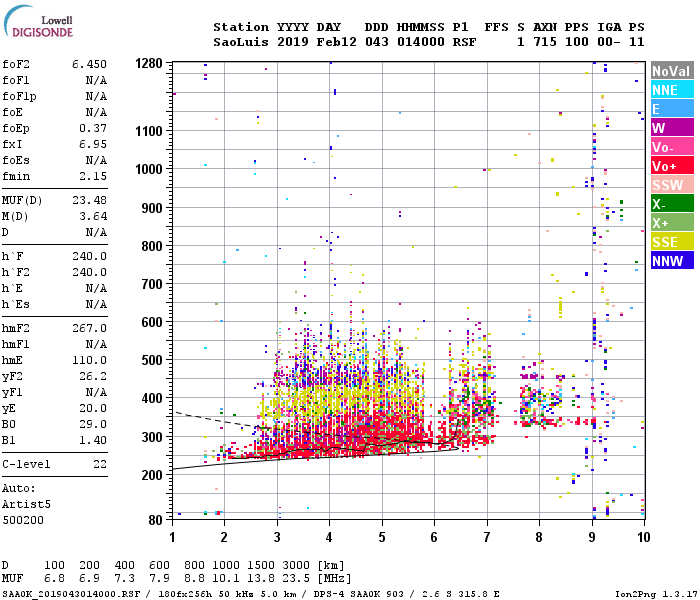Click the yE value 20.0
This screenshot has height=600, width=700.
(93, 408)
